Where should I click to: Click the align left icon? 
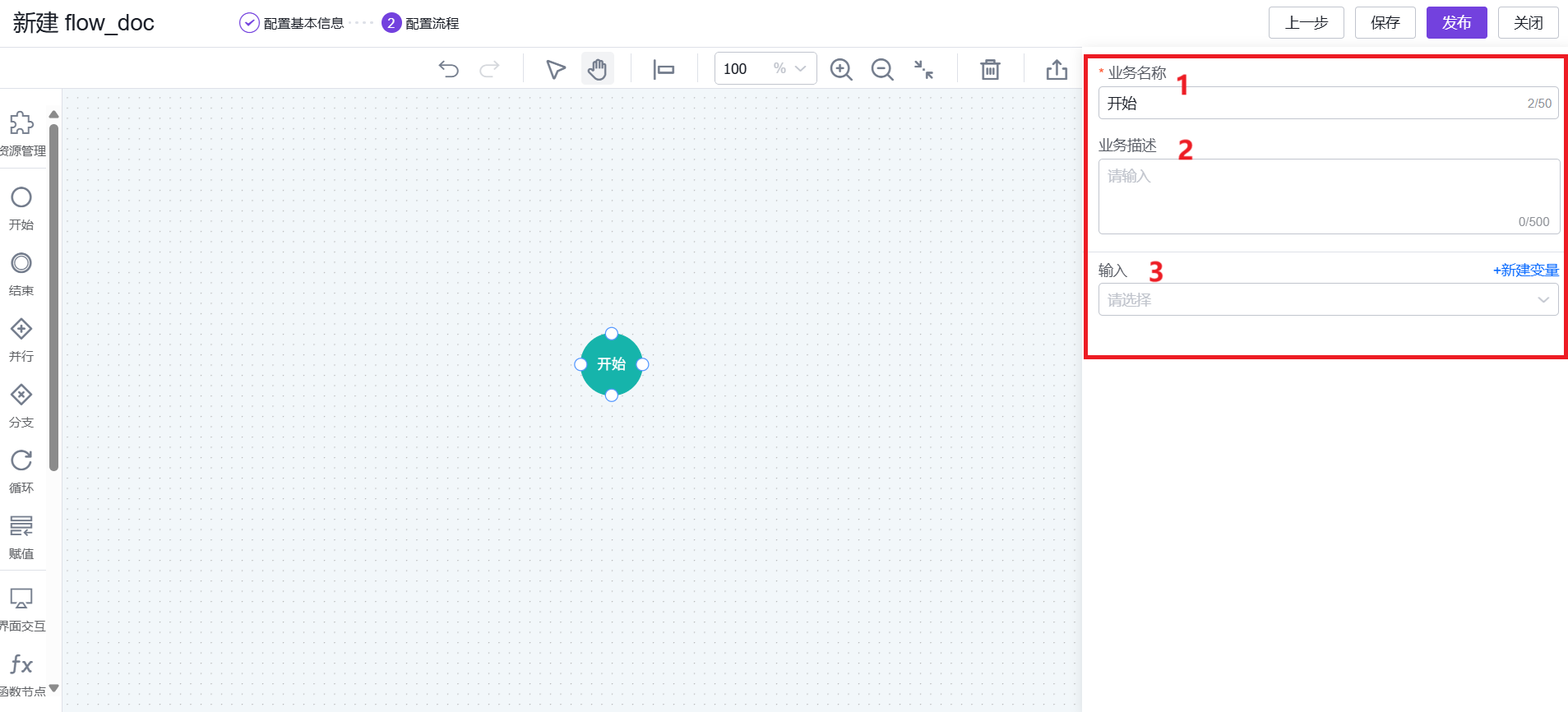tap(664, 69)
